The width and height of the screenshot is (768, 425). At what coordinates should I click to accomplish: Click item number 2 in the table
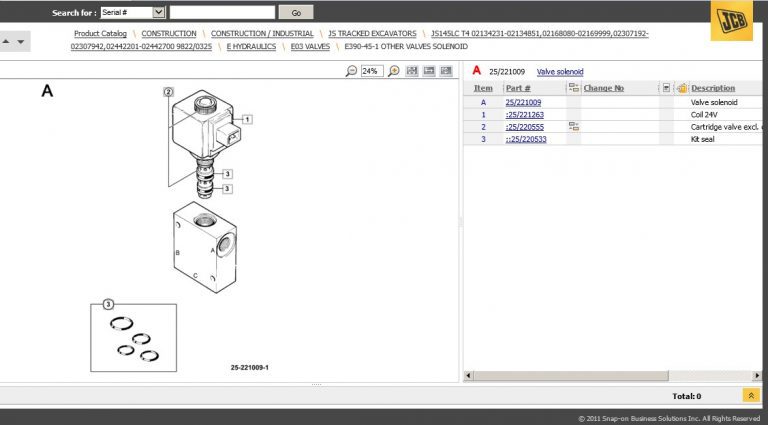(x=483, y=127)
